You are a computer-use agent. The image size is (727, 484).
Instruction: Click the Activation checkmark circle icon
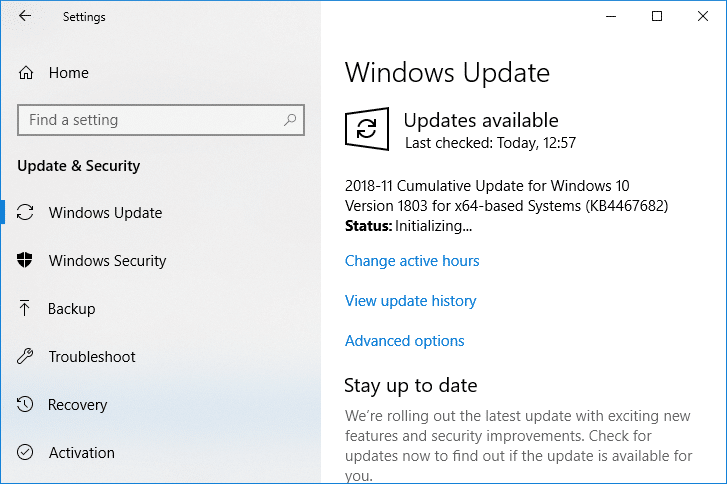[26, 453]
